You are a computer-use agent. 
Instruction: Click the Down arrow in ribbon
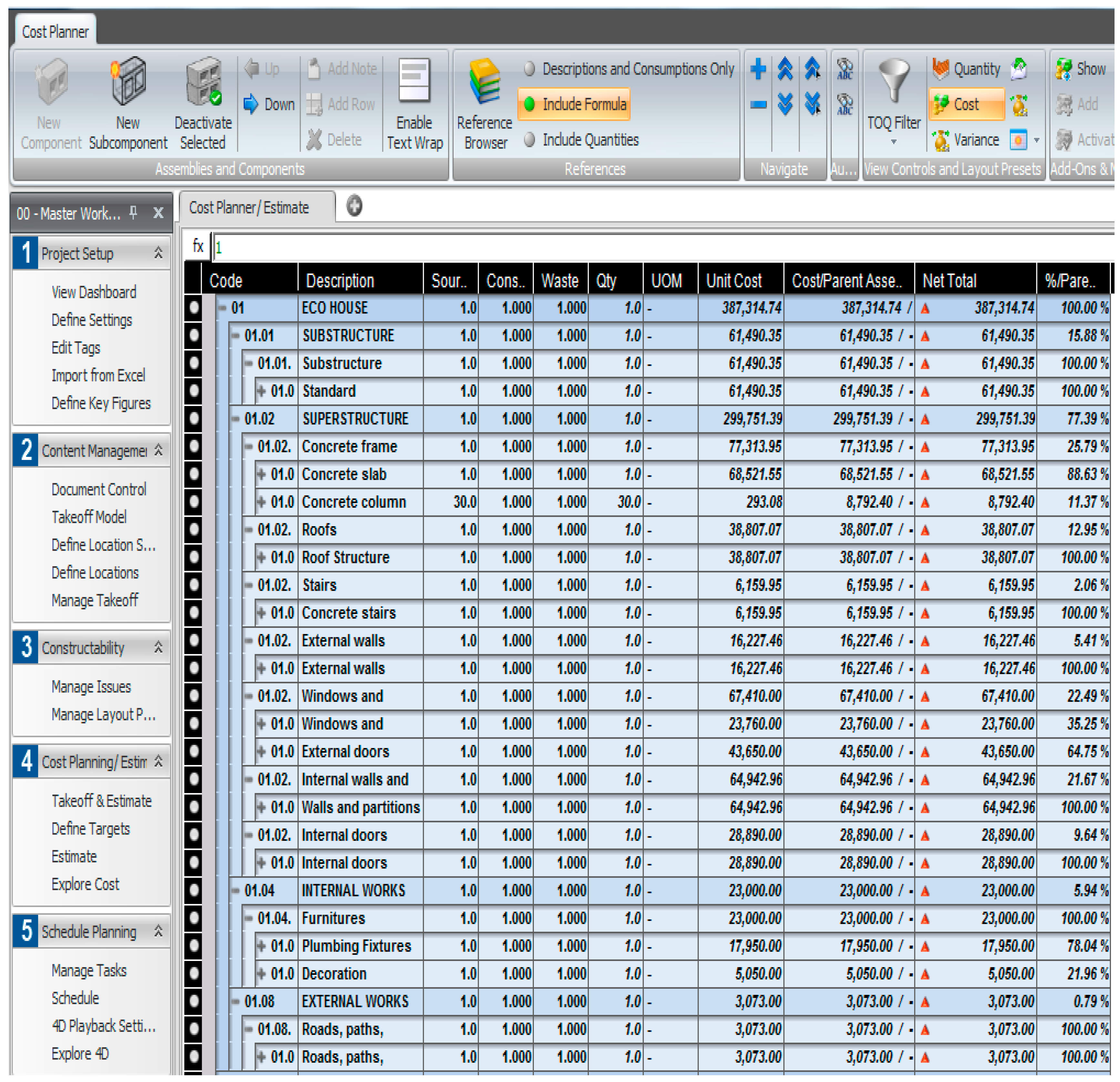251,105
